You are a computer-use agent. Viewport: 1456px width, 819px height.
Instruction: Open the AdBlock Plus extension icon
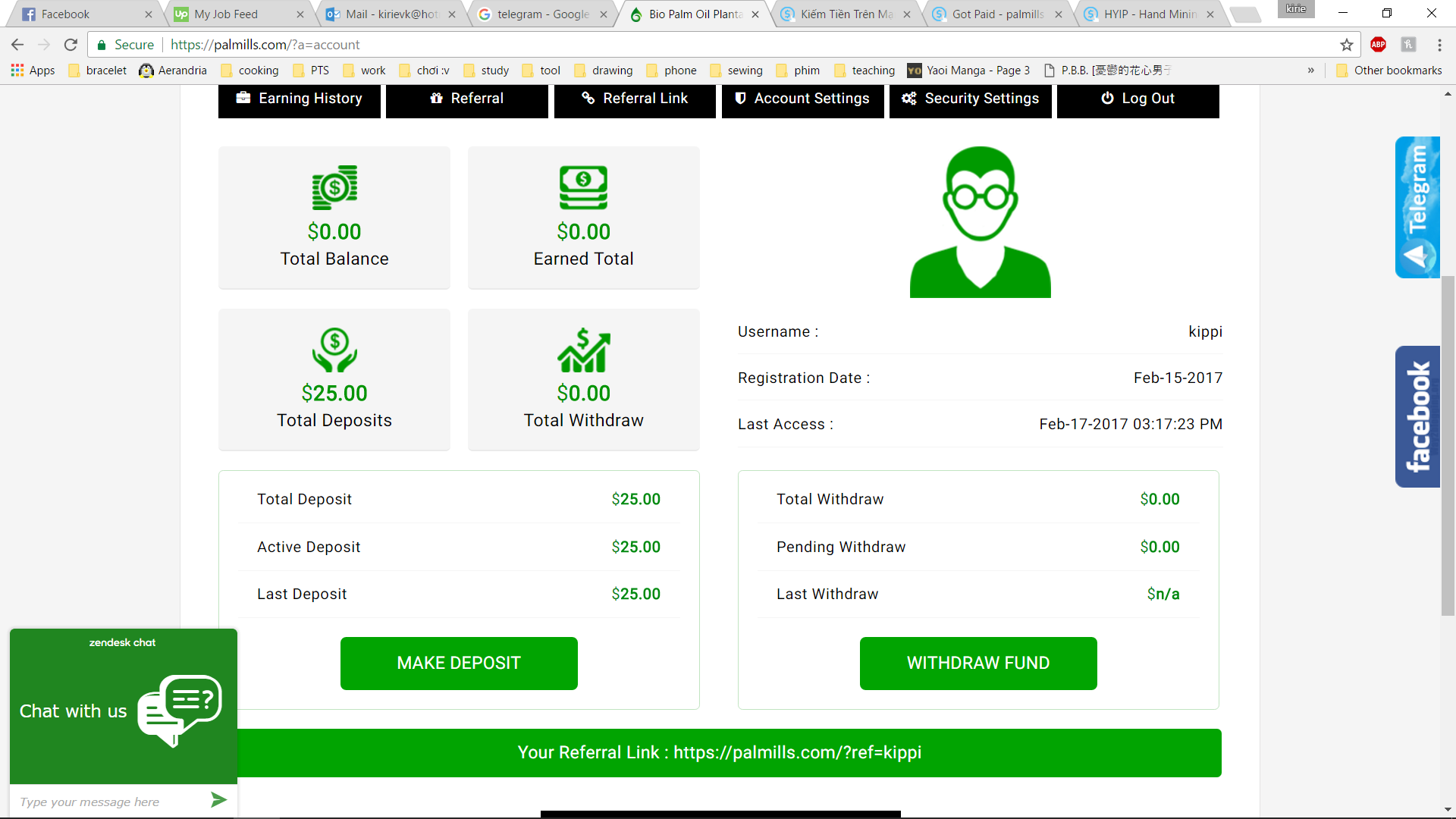(1378, 45)
